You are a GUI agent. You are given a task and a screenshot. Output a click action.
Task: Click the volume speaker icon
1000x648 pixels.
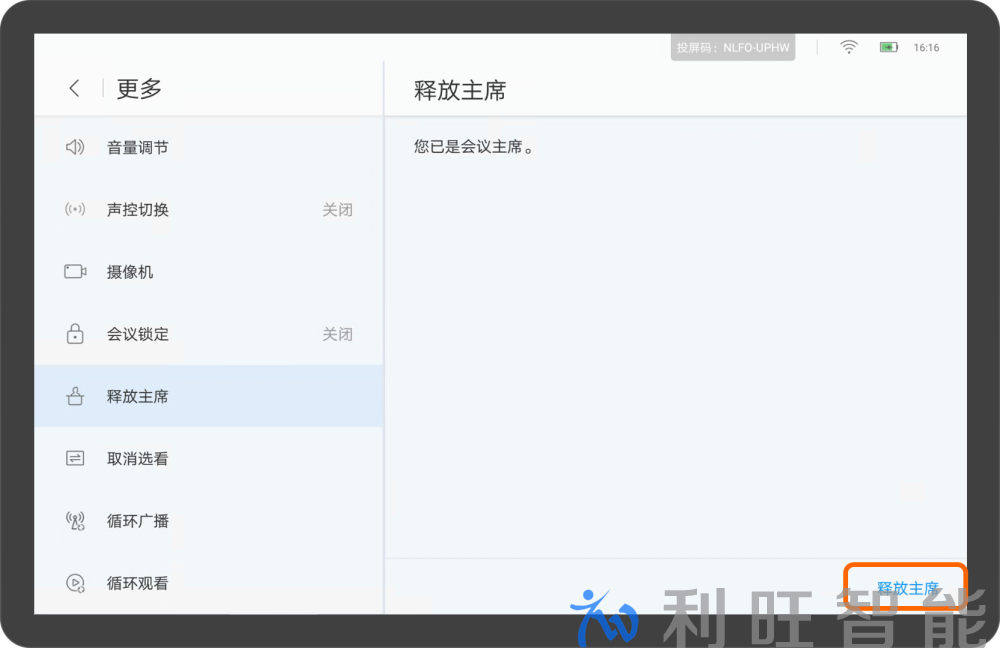click(x=75, y=147)
